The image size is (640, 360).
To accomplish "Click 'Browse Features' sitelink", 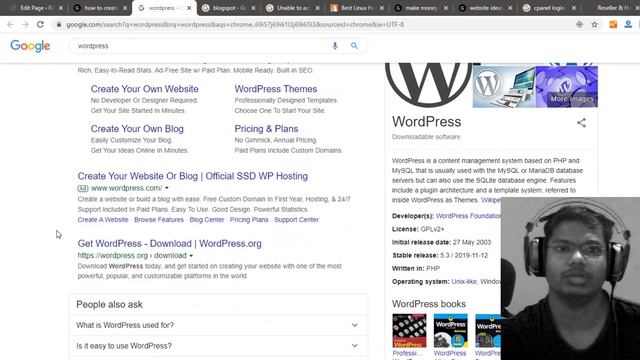I will tap(159, 220).
